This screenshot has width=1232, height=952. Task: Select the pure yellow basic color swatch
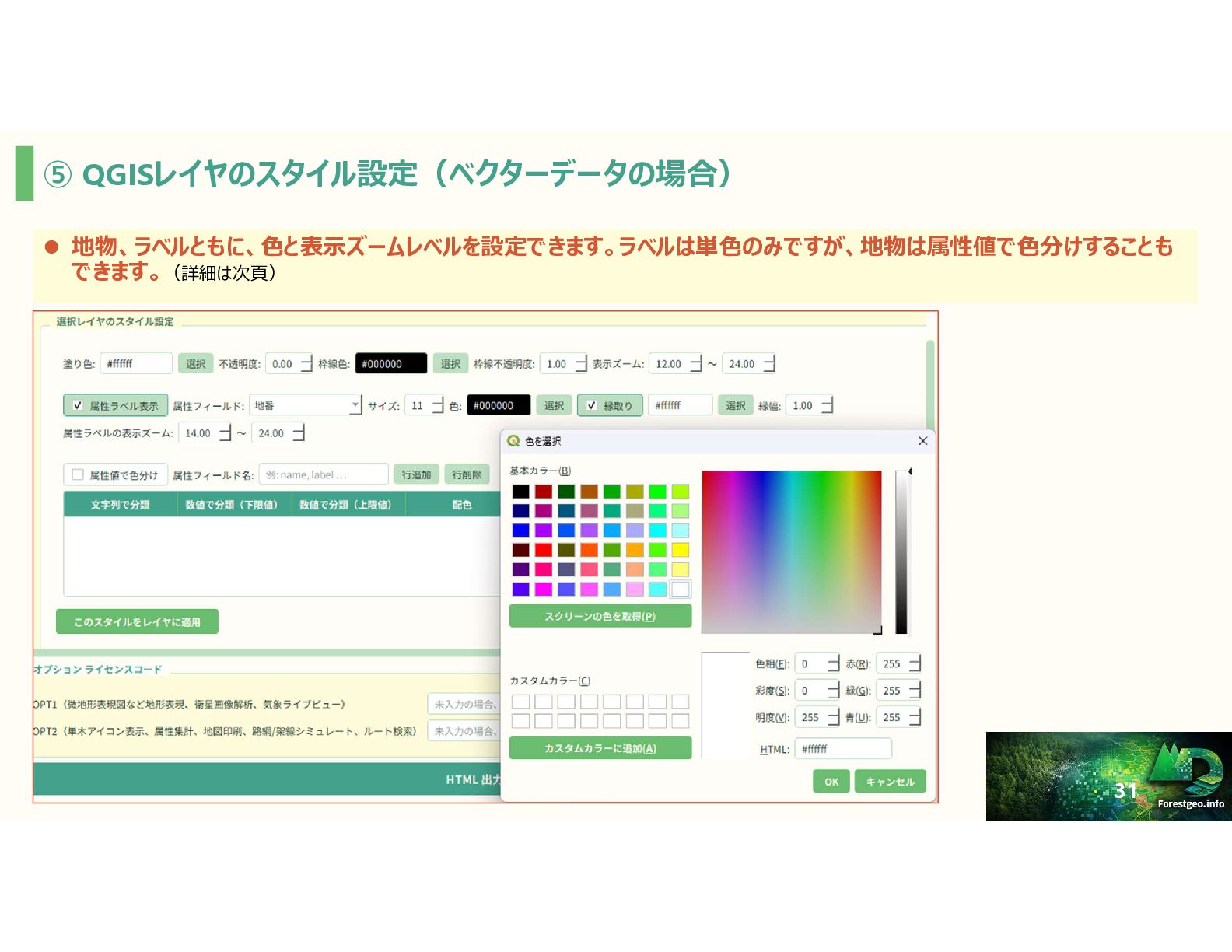pos(680,550)
